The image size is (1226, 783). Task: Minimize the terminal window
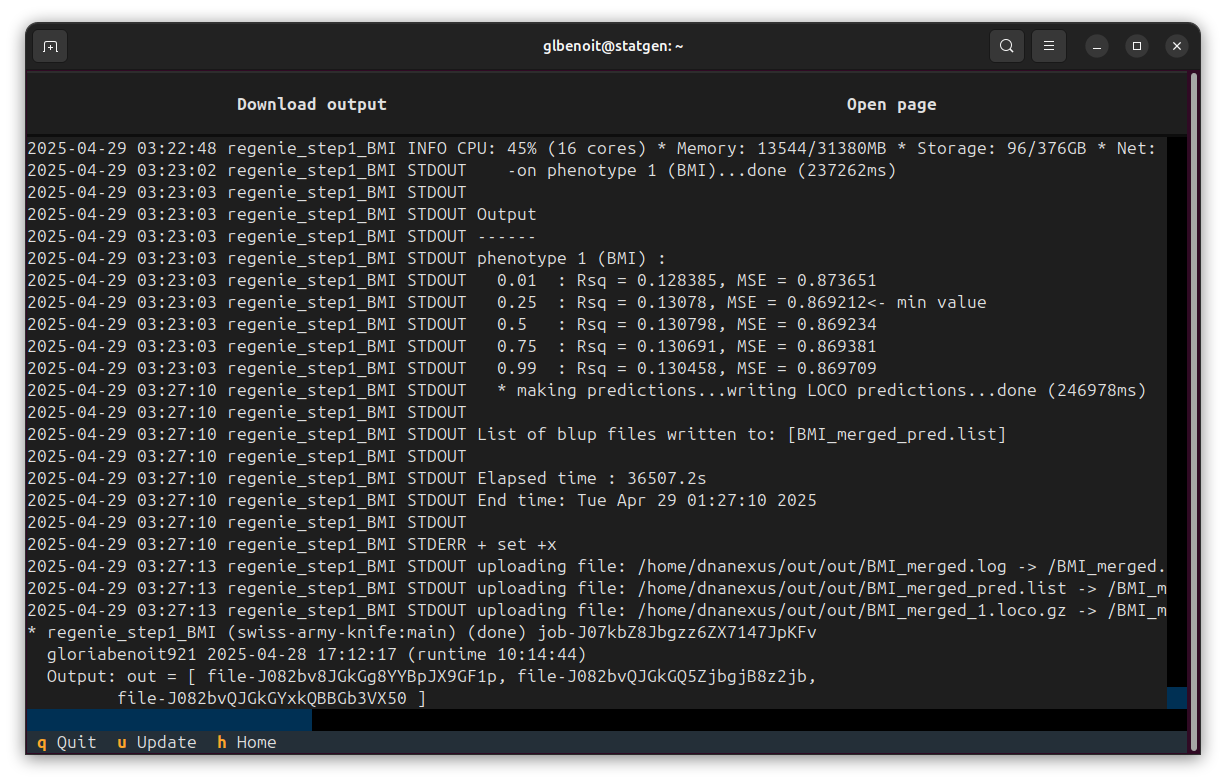click(x=1098, y=46)
